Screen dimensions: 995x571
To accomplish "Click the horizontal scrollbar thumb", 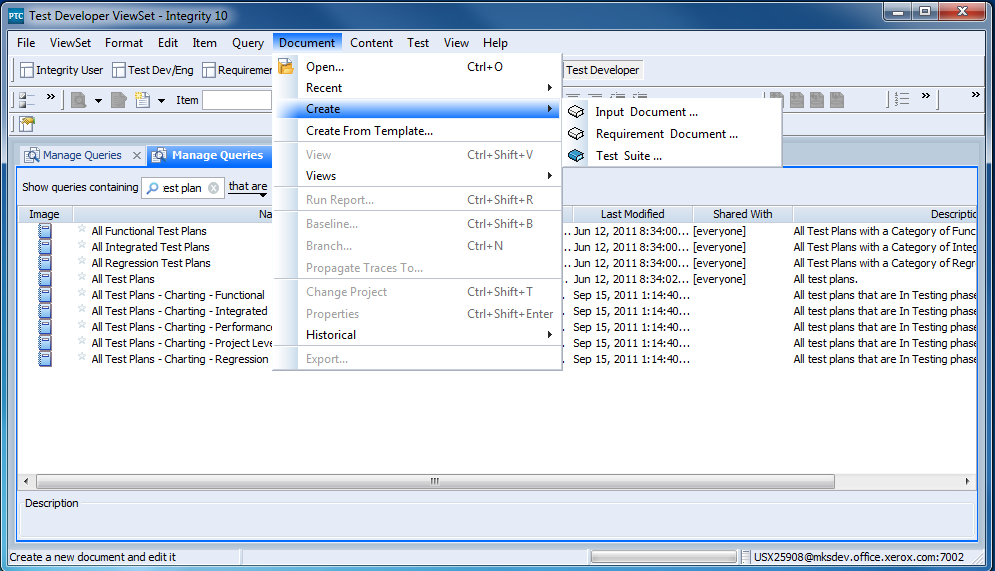I will coord(435,482).
